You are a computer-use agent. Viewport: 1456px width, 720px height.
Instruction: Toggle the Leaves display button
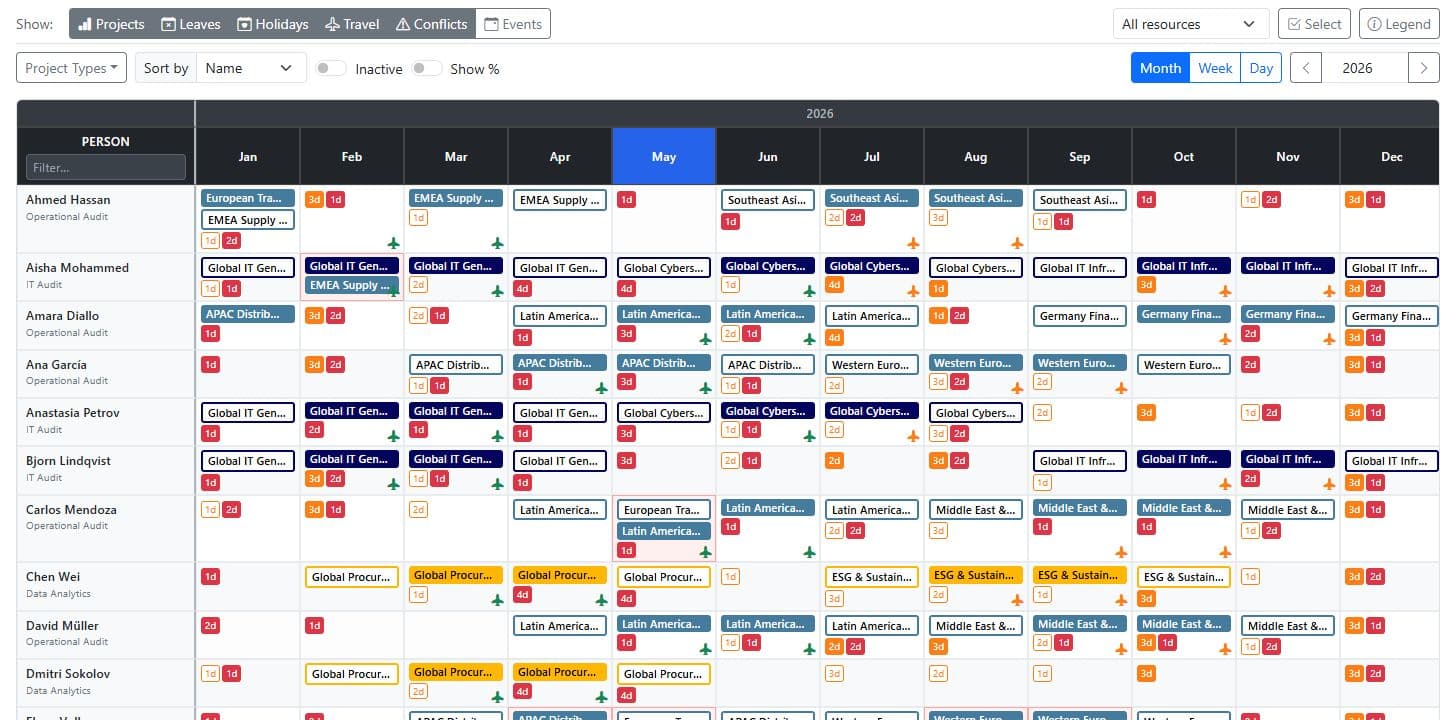coord(191,24)
